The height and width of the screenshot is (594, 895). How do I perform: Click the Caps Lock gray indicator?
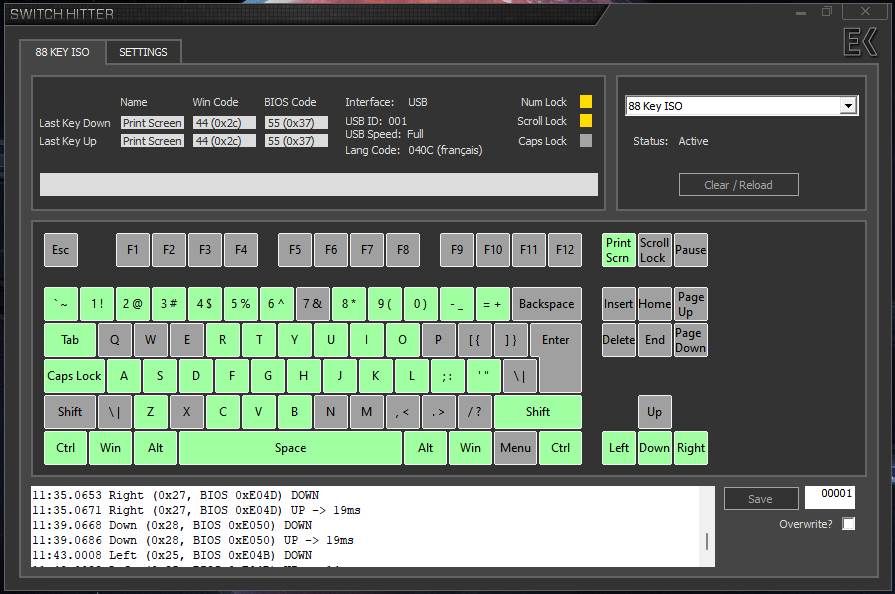coord(586,140)
